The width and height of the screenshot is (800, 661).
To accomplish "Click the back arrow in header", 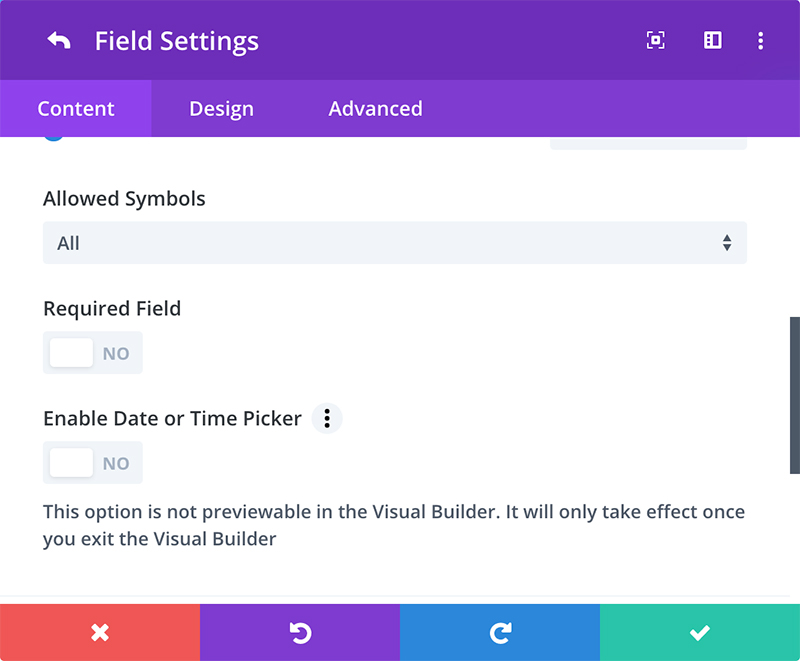I will pyautogui.click(x=59, y=41).
